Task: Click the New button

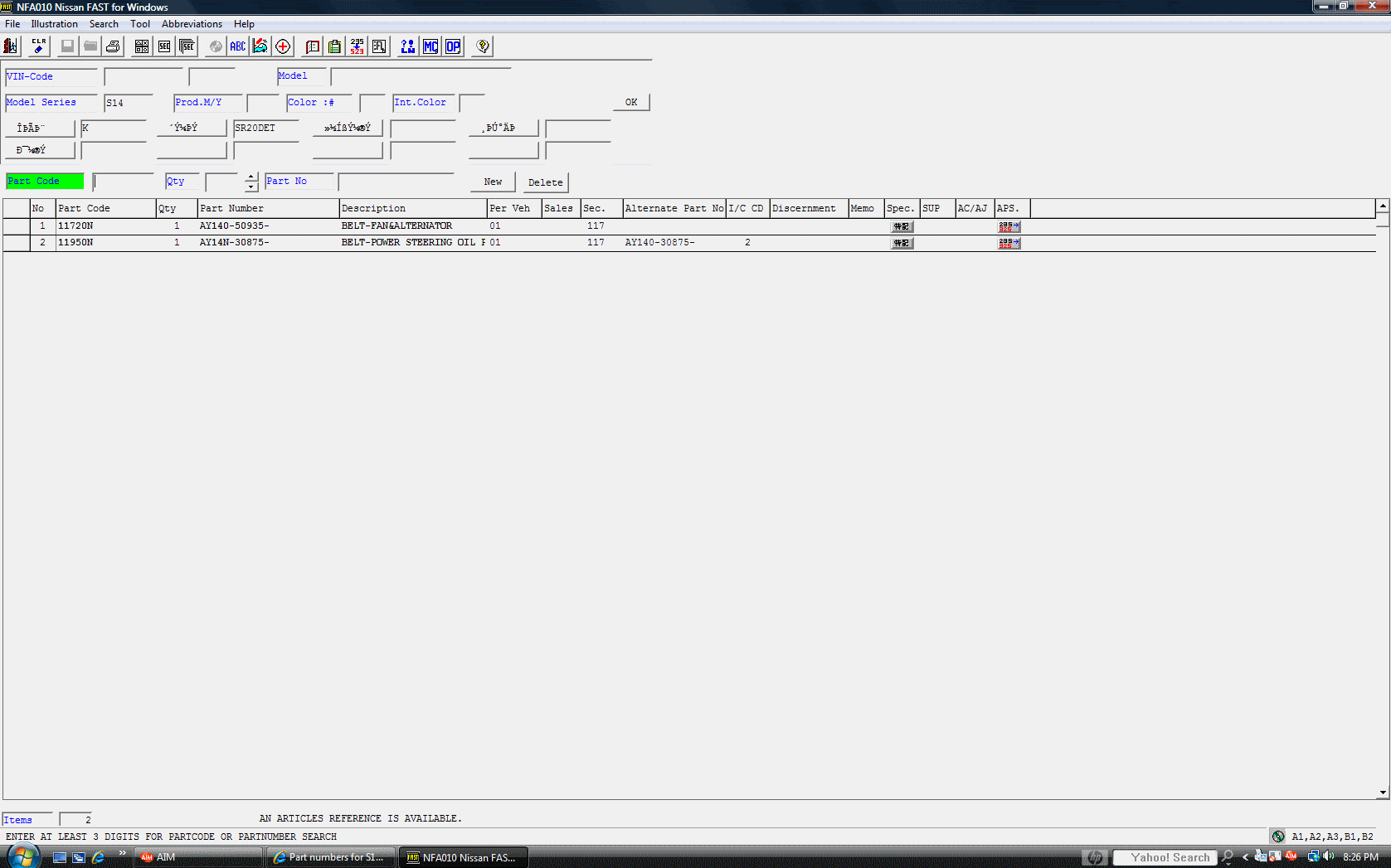Action: 493,182
